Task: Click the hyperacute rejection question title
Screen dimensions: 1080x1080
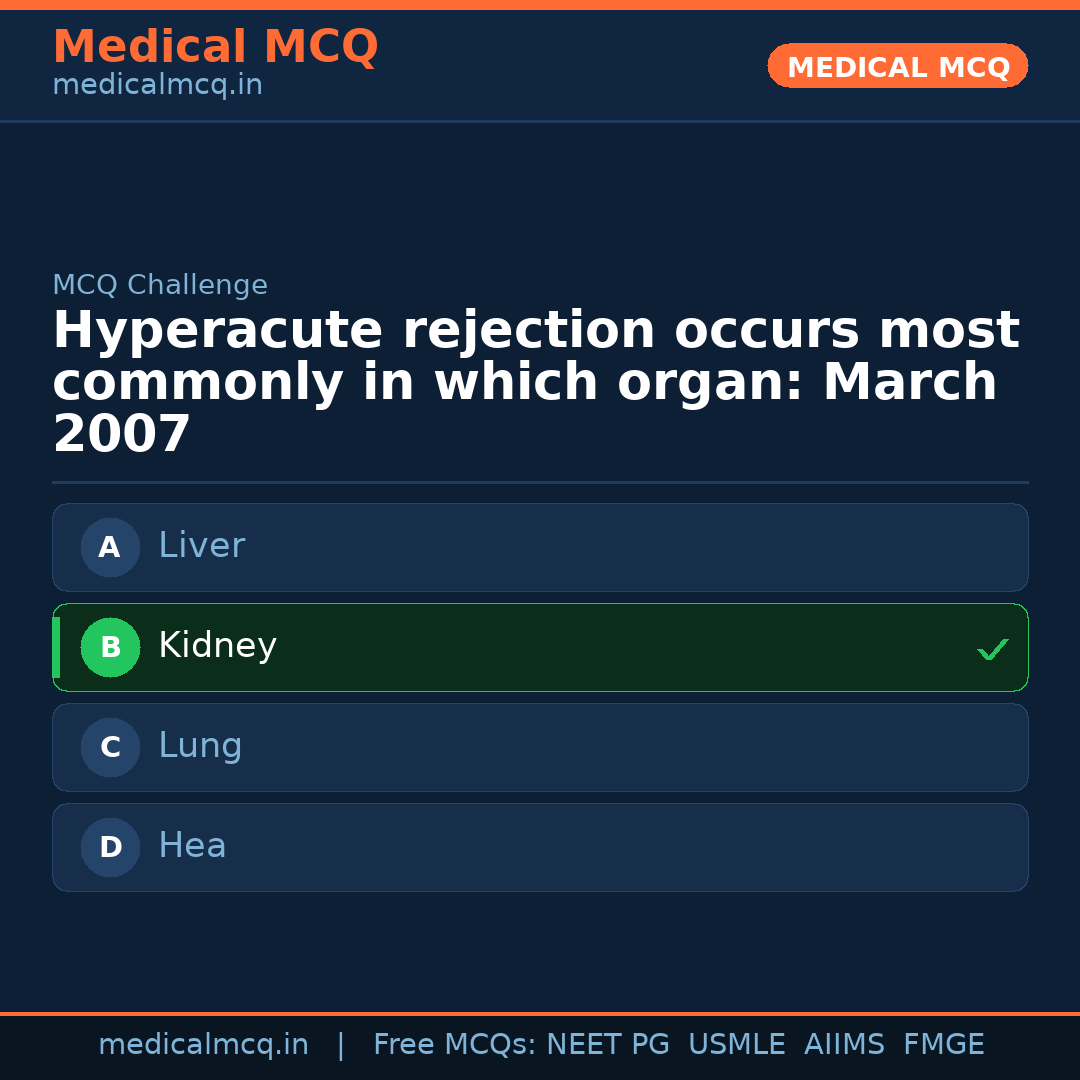Action: point(535,380)
